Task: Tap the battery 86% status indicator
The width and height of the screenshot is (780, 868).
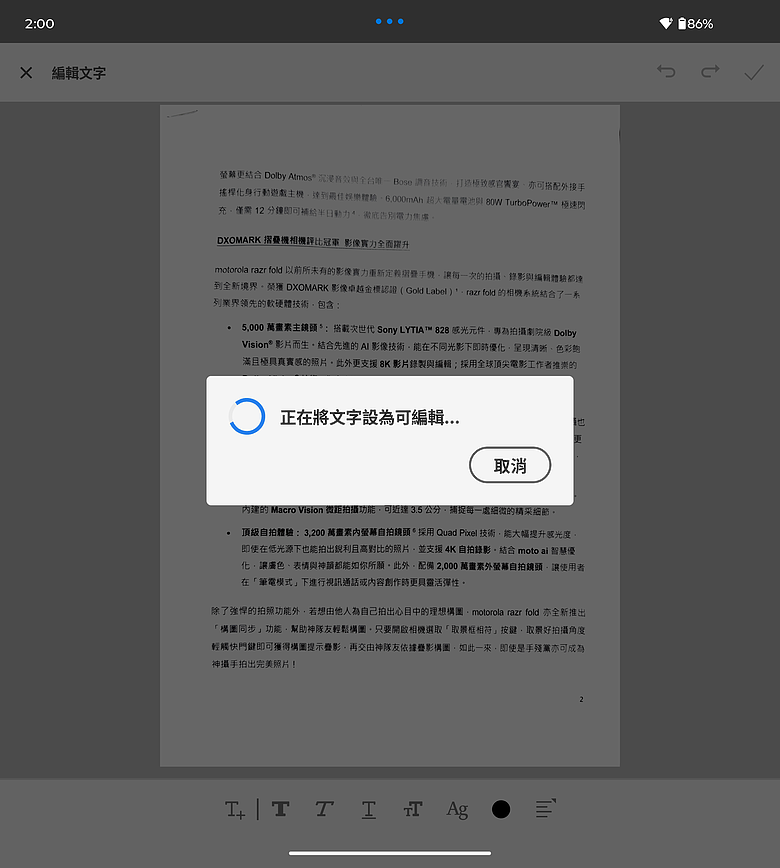Action: pos(696,24)
